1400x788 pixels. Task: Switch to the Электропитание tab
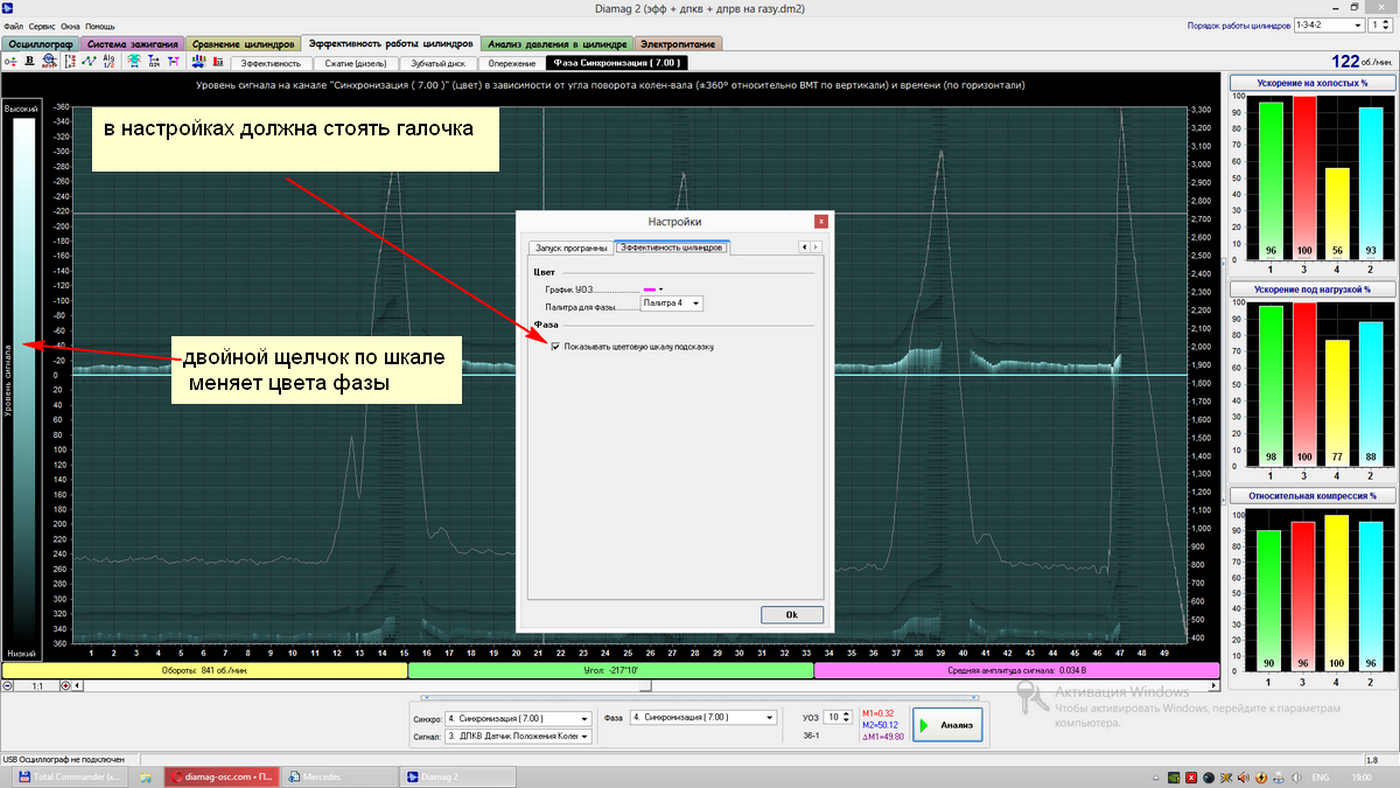click(676, 44)
